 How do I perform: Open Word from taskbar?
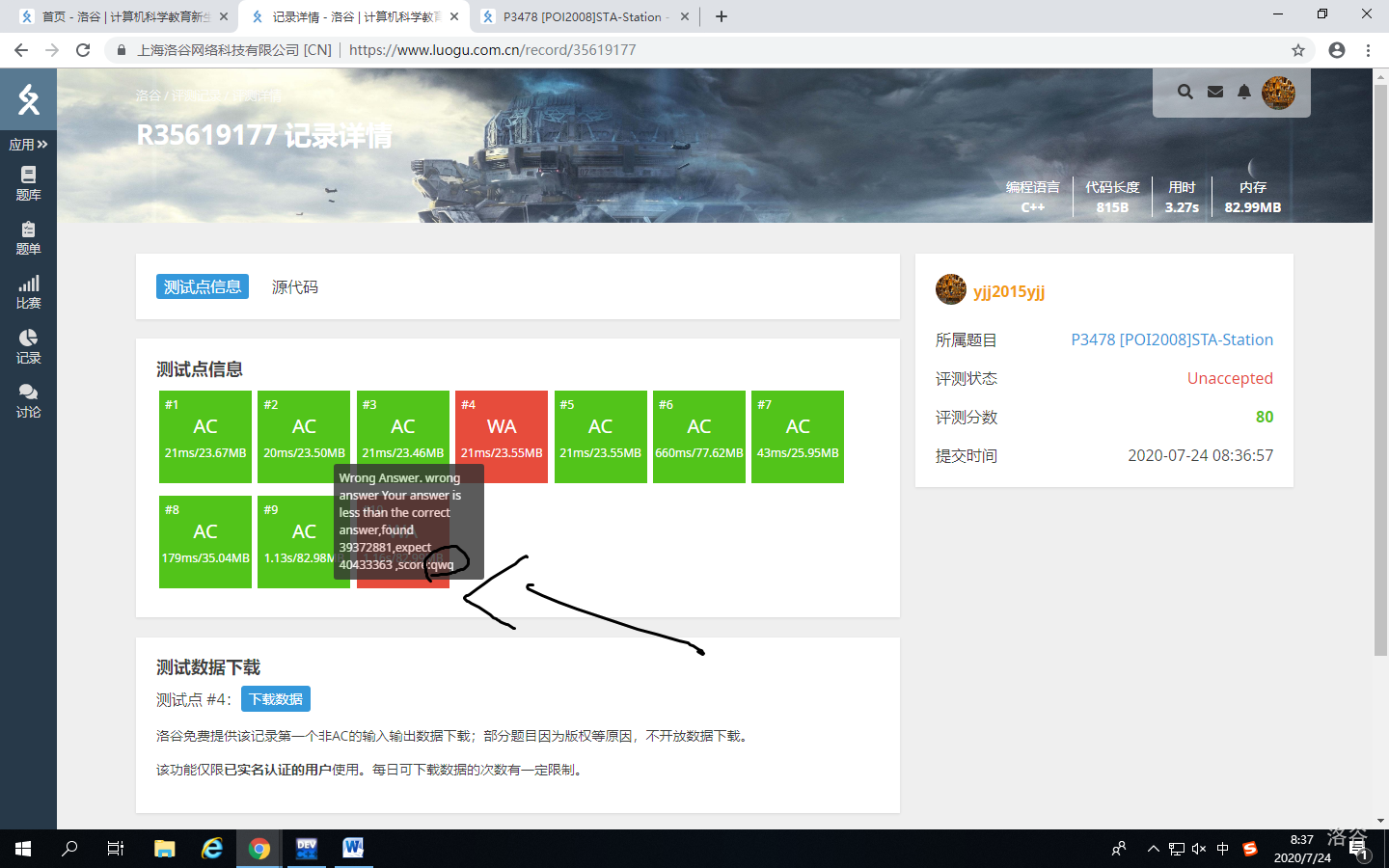click(x=353, y=849)
